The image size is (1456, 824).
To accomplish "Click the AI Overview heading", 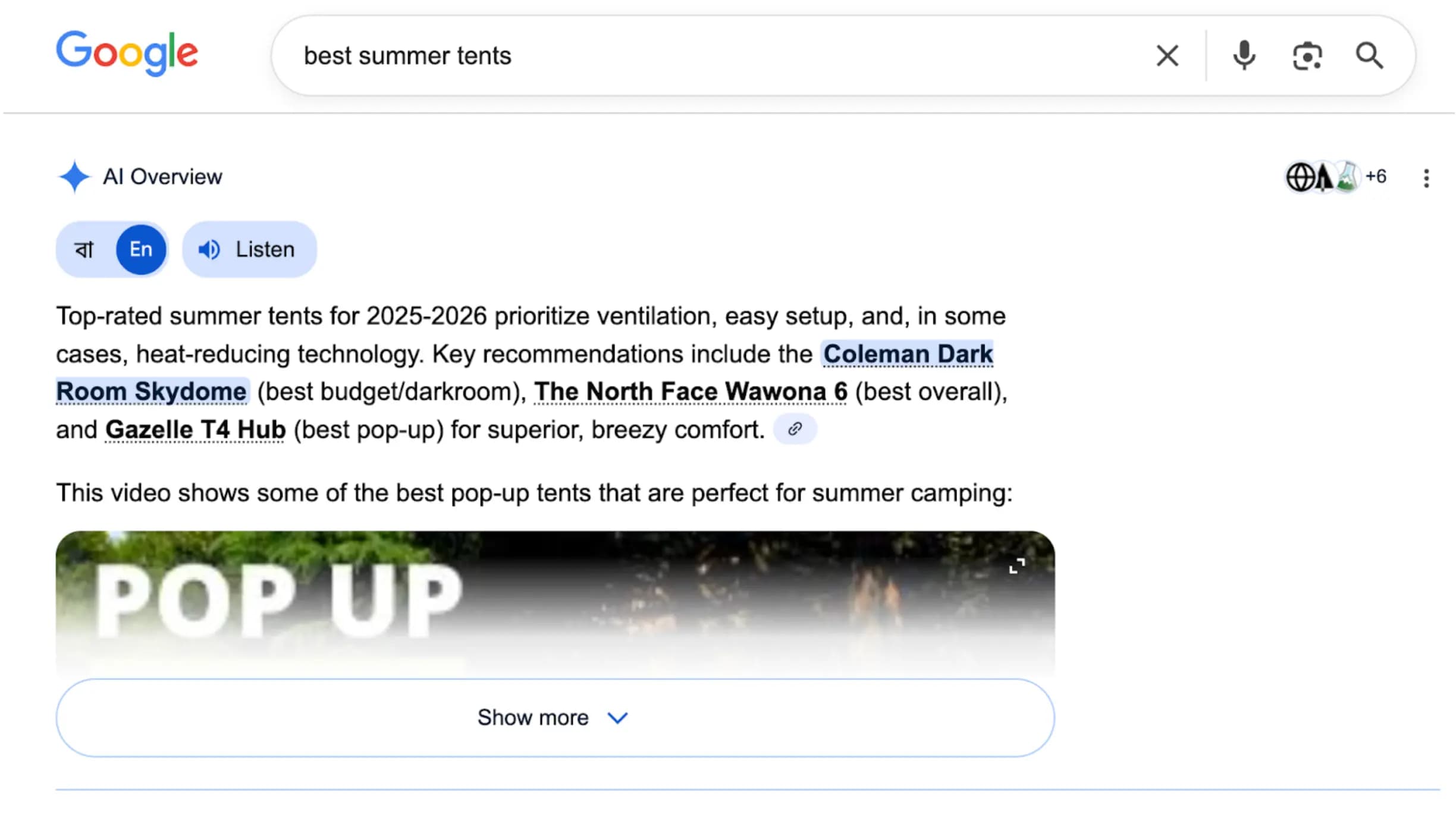I will [x=162, y=177].
